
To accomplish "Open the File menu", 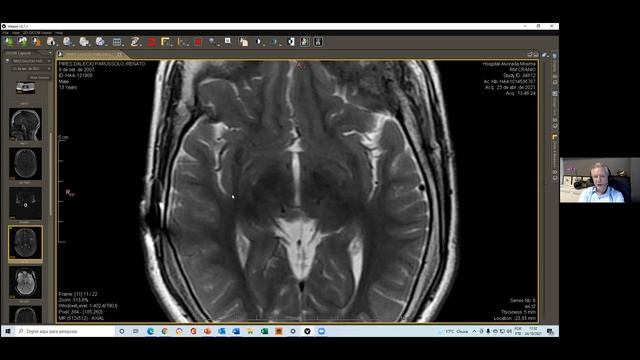I will point(5,33).
